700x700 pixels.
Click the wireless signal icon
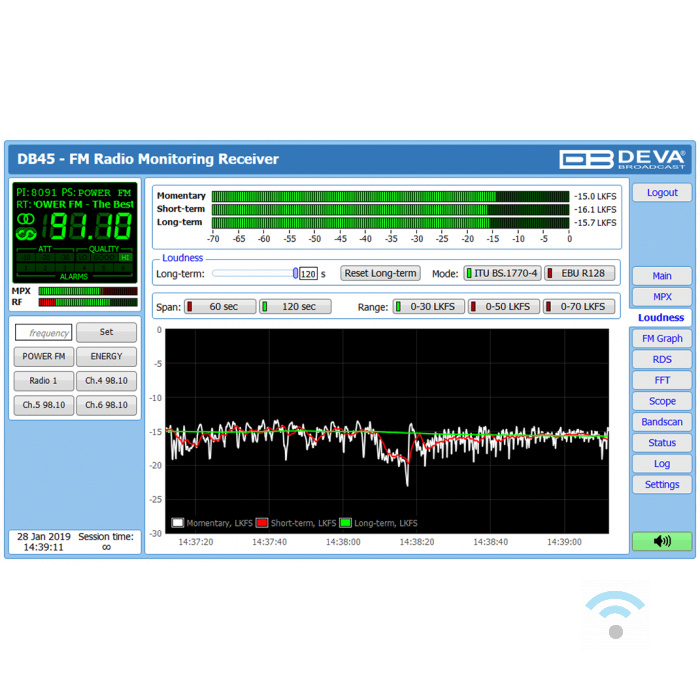tap(615, 614)
